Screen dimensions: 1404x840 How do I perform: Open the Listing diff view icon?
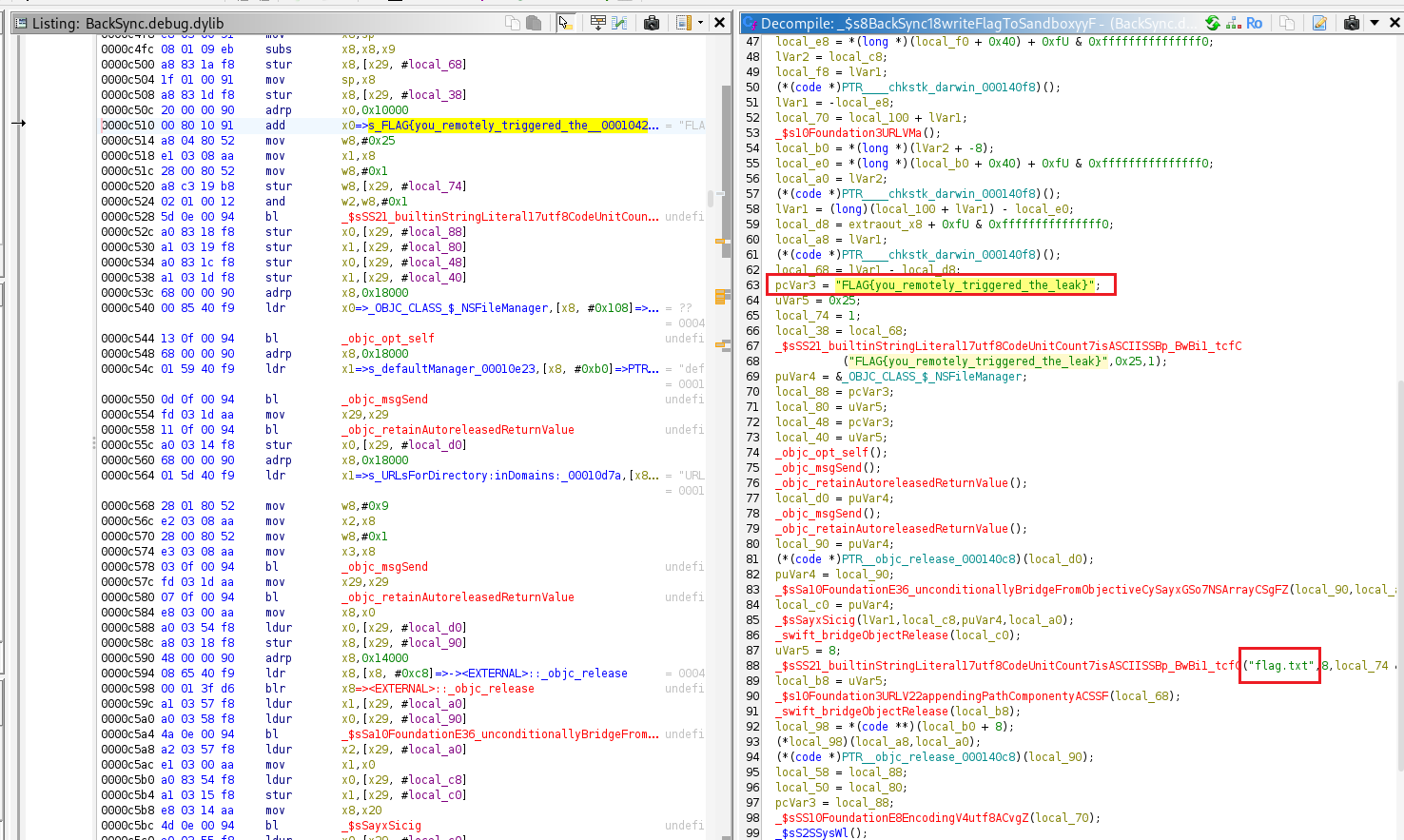[619, 23]
